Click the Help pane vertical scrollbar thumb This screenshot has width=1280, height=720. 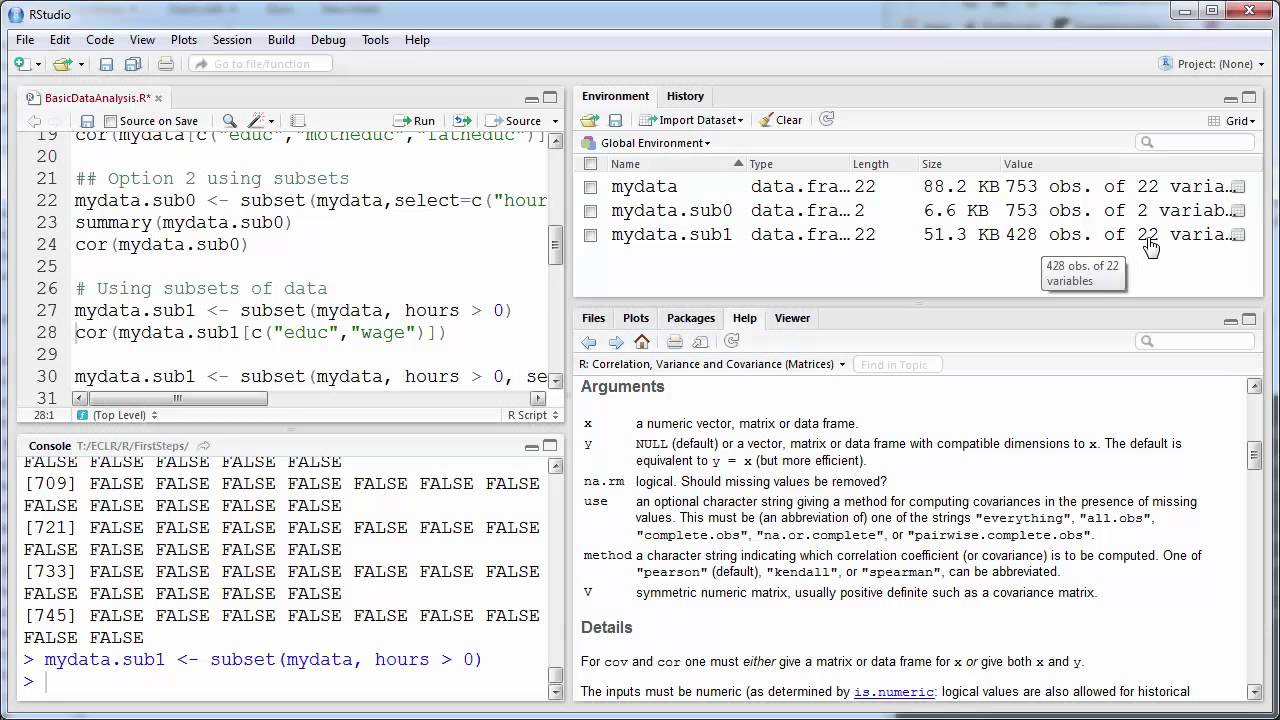pos(1254,455)
